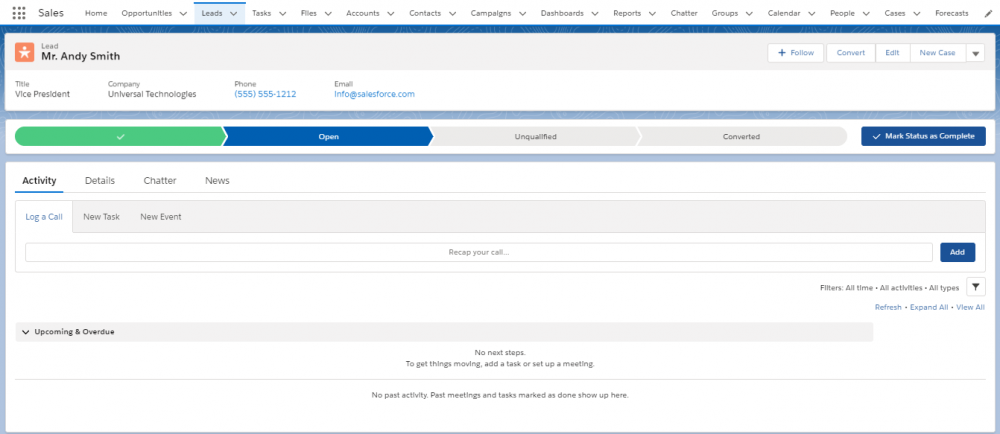Viewport: 1000px width, 434px height.
Task: Expand the Tasks tab dropdown chevron
Action: [283, 13]
